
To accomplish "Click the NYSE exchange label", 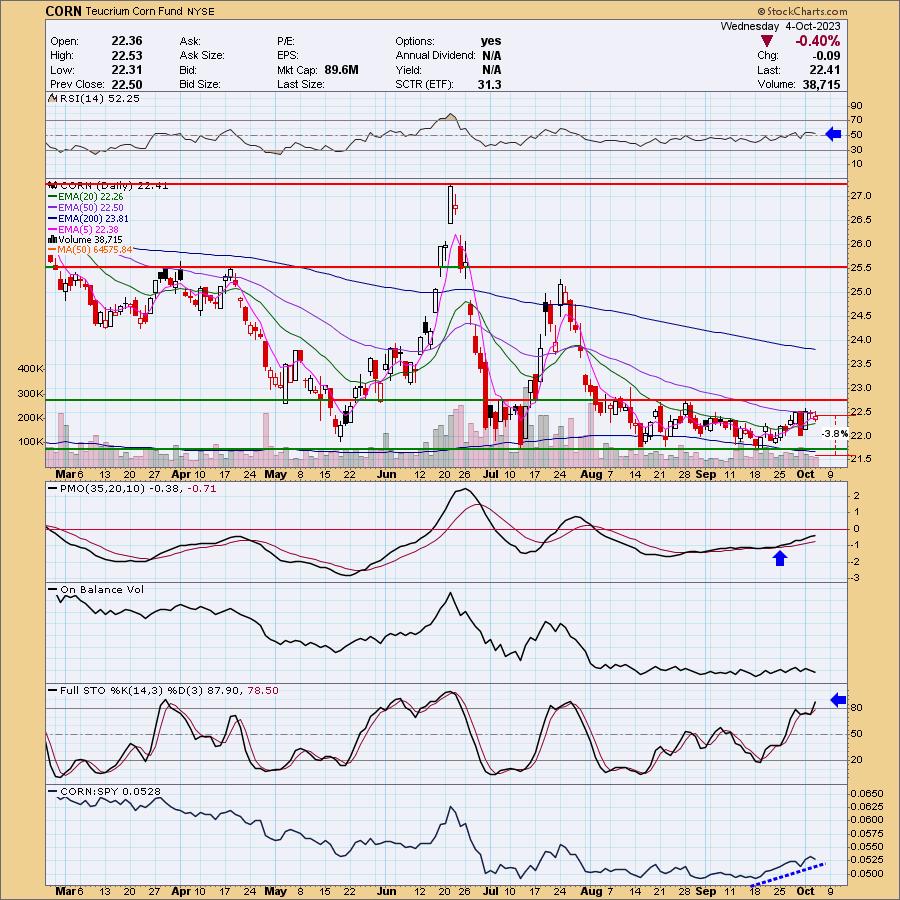I will (x=201, y=11).
